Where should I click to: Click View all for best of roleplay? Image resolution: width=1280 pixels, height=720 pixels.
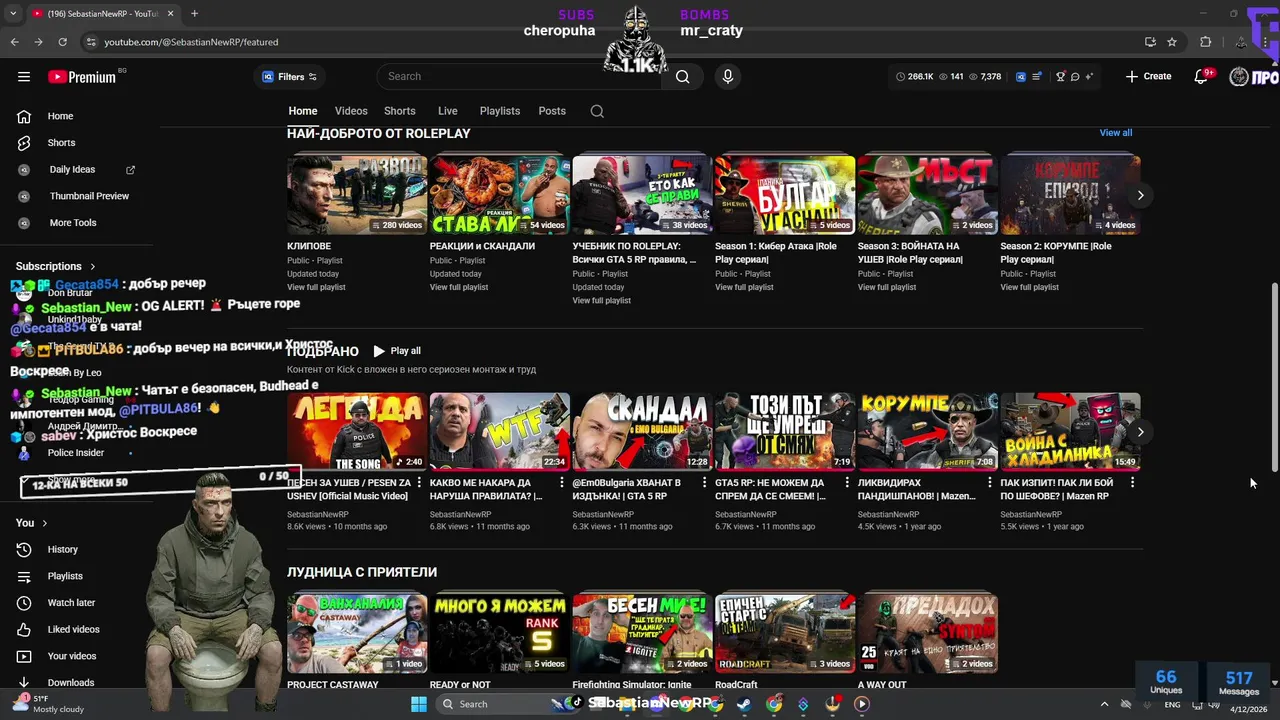[x=1115, y=133]
